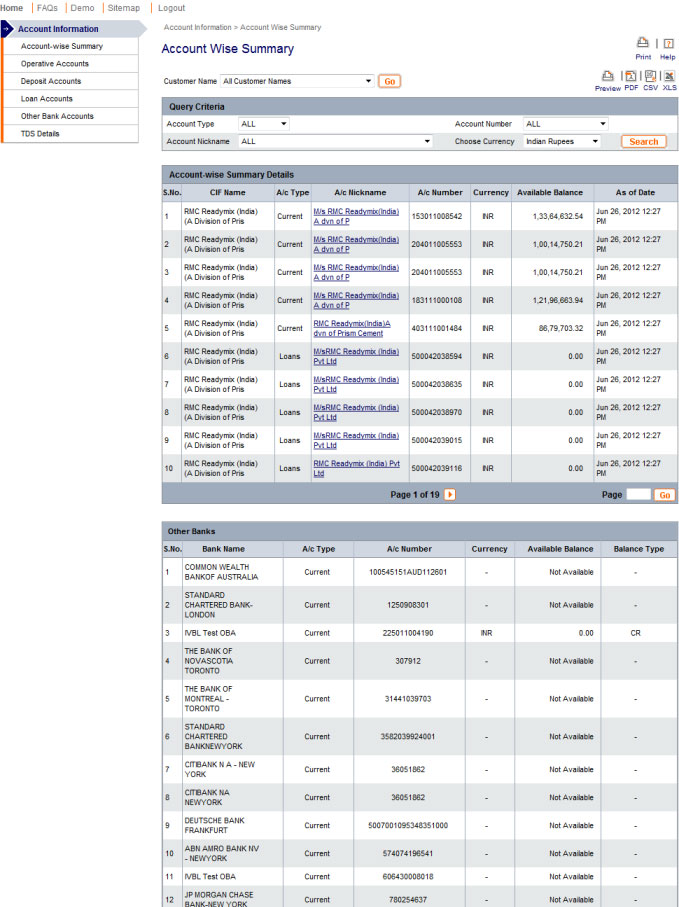The width and height of the screenshot is (679, 907).
Task: Open nickname link for account 500042038635
Action: click(356, 384)
